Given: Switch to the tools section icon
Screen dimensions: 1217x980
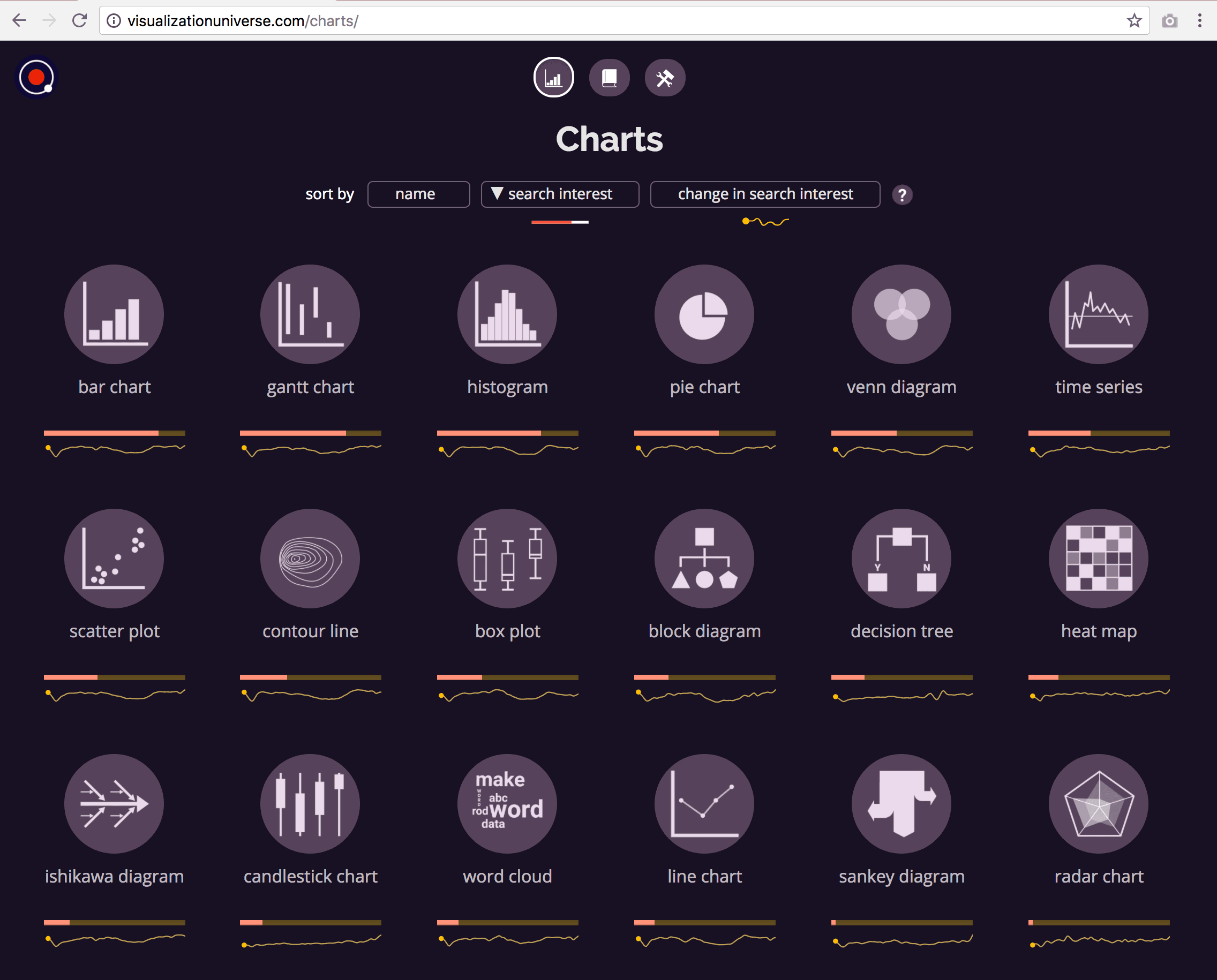Looking at the screenshot, I should click(665, 78).
